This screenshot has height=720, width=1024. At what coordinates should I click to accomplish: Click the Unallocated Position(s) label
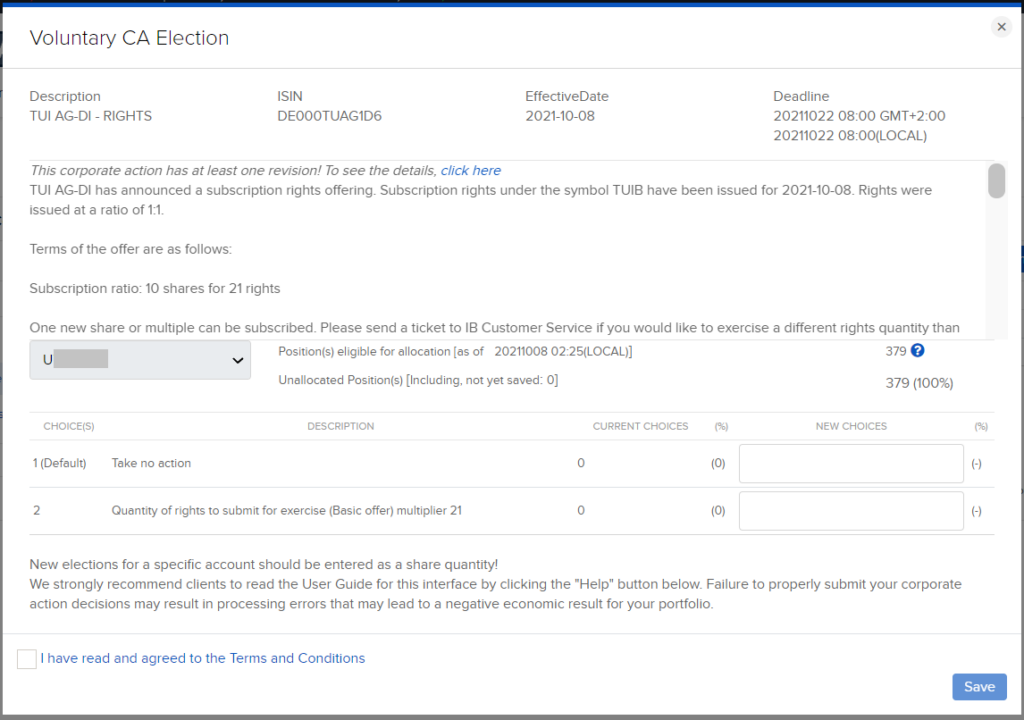pos(418,380)
